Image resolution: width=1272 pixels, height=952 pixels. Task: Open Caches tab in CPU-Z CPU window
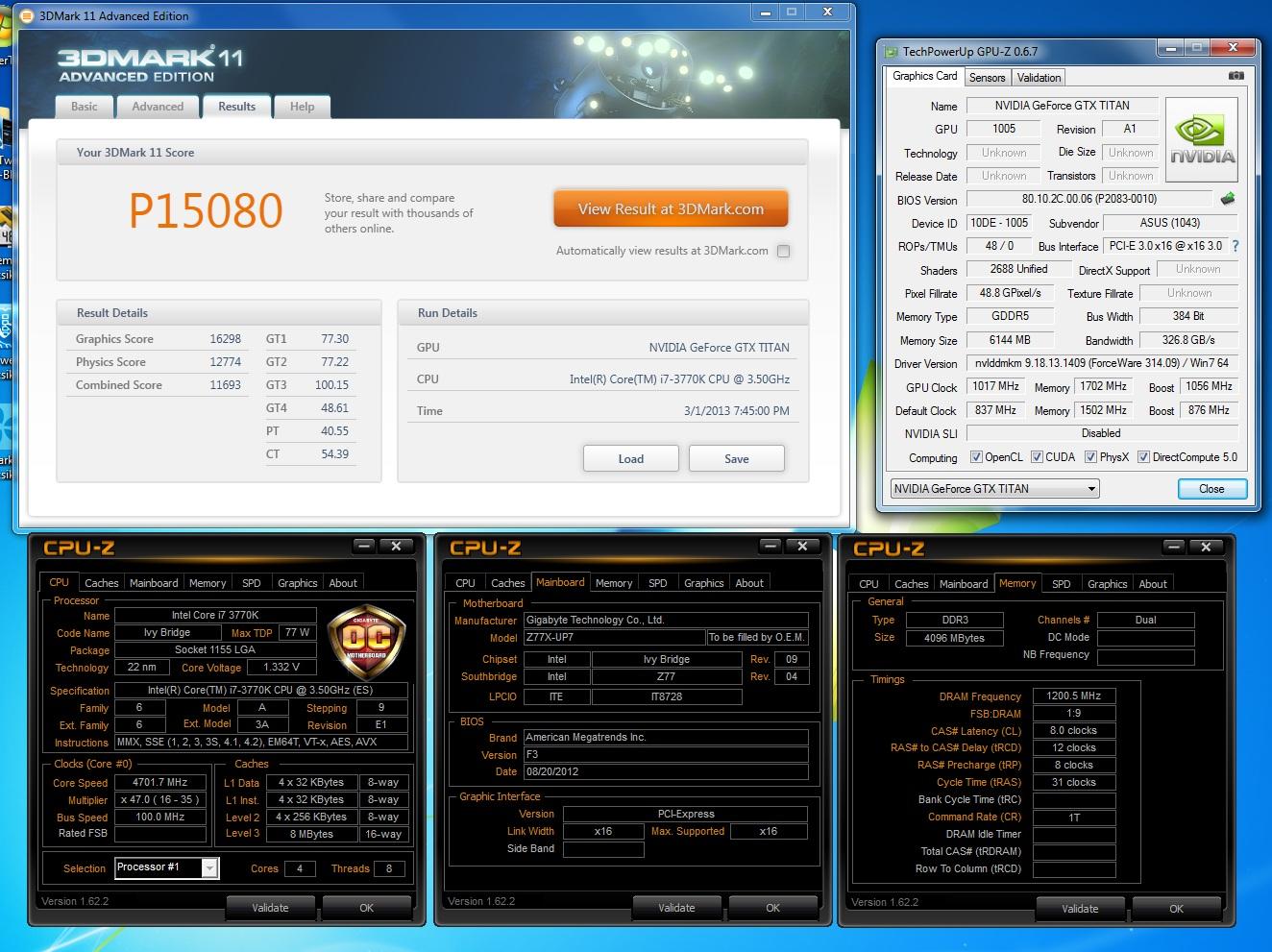point(101,583)
